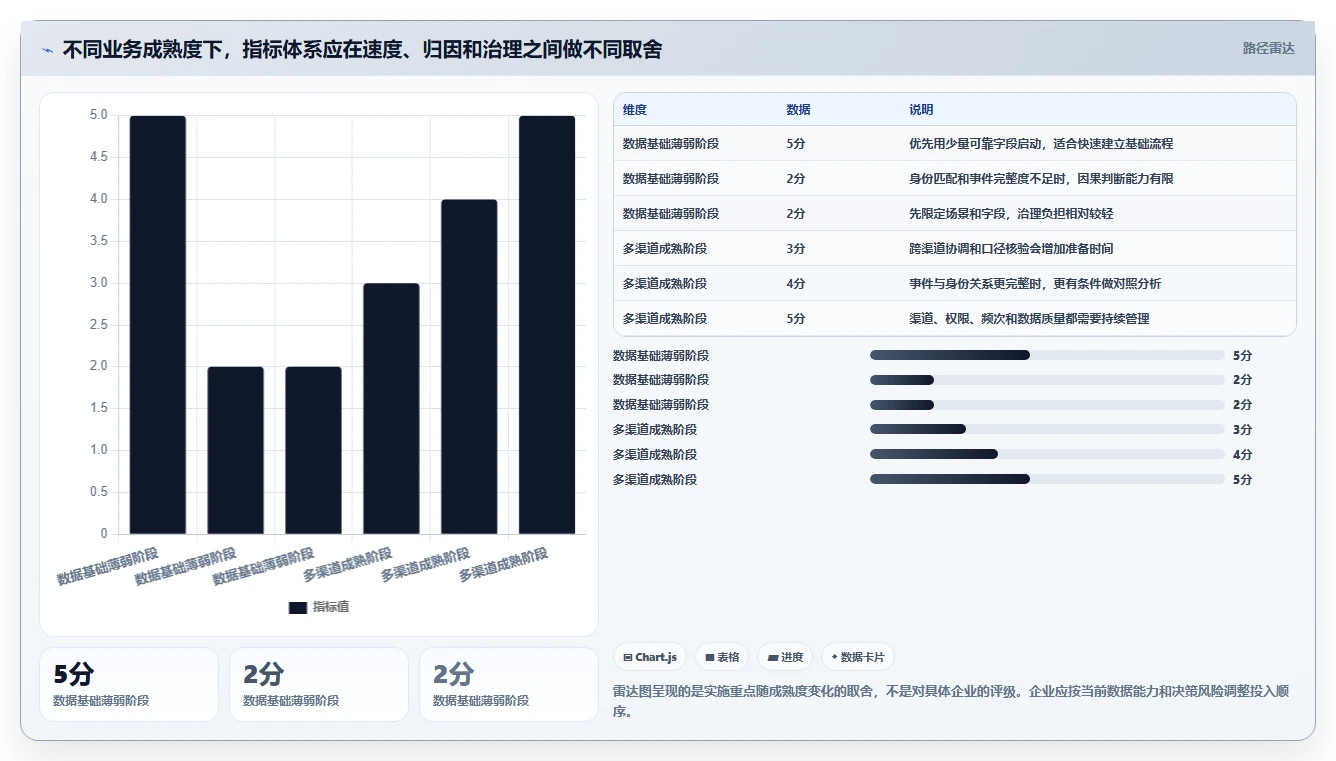Toggle the 指标值 legend item under the chart

pyautogui.click(x=319, y=607)
